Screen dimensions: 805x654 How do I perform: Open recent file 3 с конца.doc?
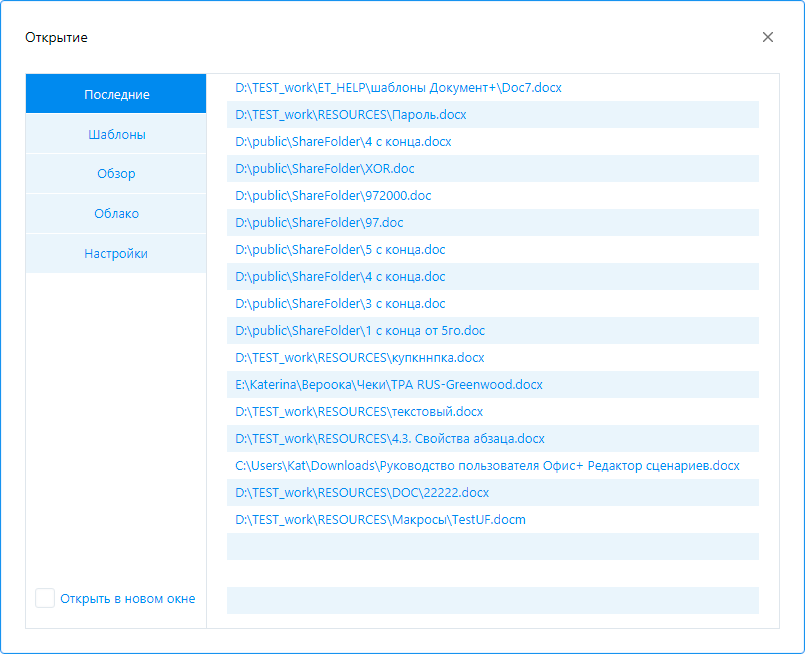[340, 304]
